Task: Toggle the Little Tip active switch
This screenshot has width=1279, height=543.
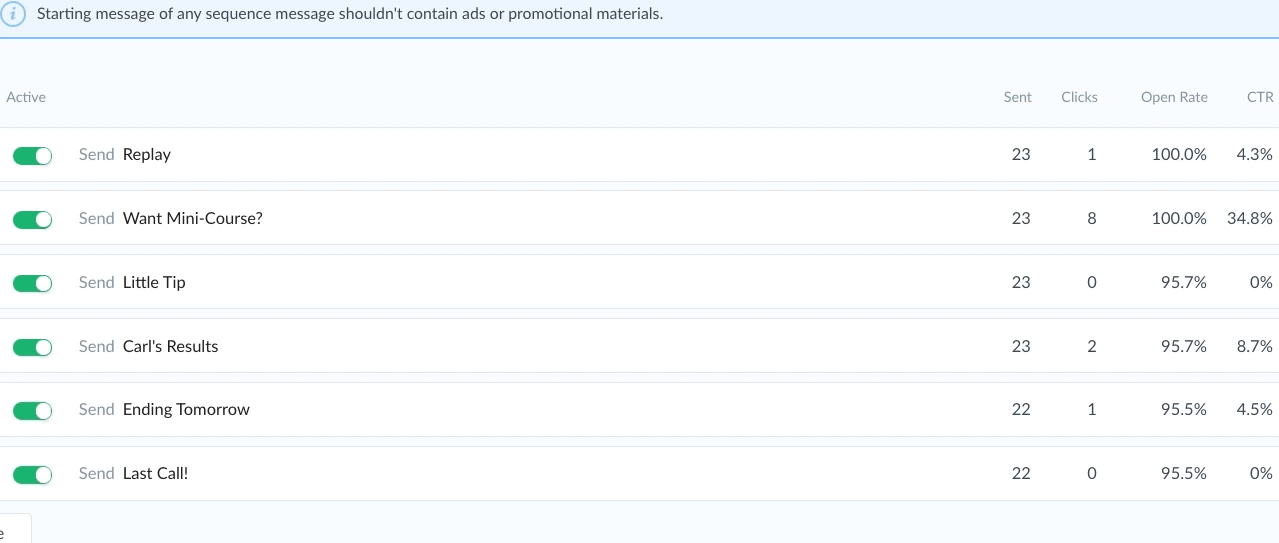Action: [x=32, y=283]
